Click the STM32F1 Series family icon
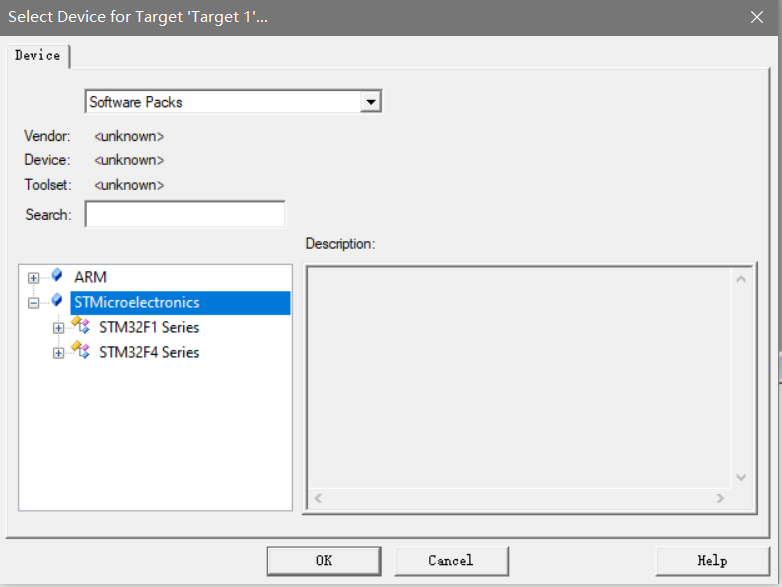The image size is (782, 587). [x=80, y=325]
